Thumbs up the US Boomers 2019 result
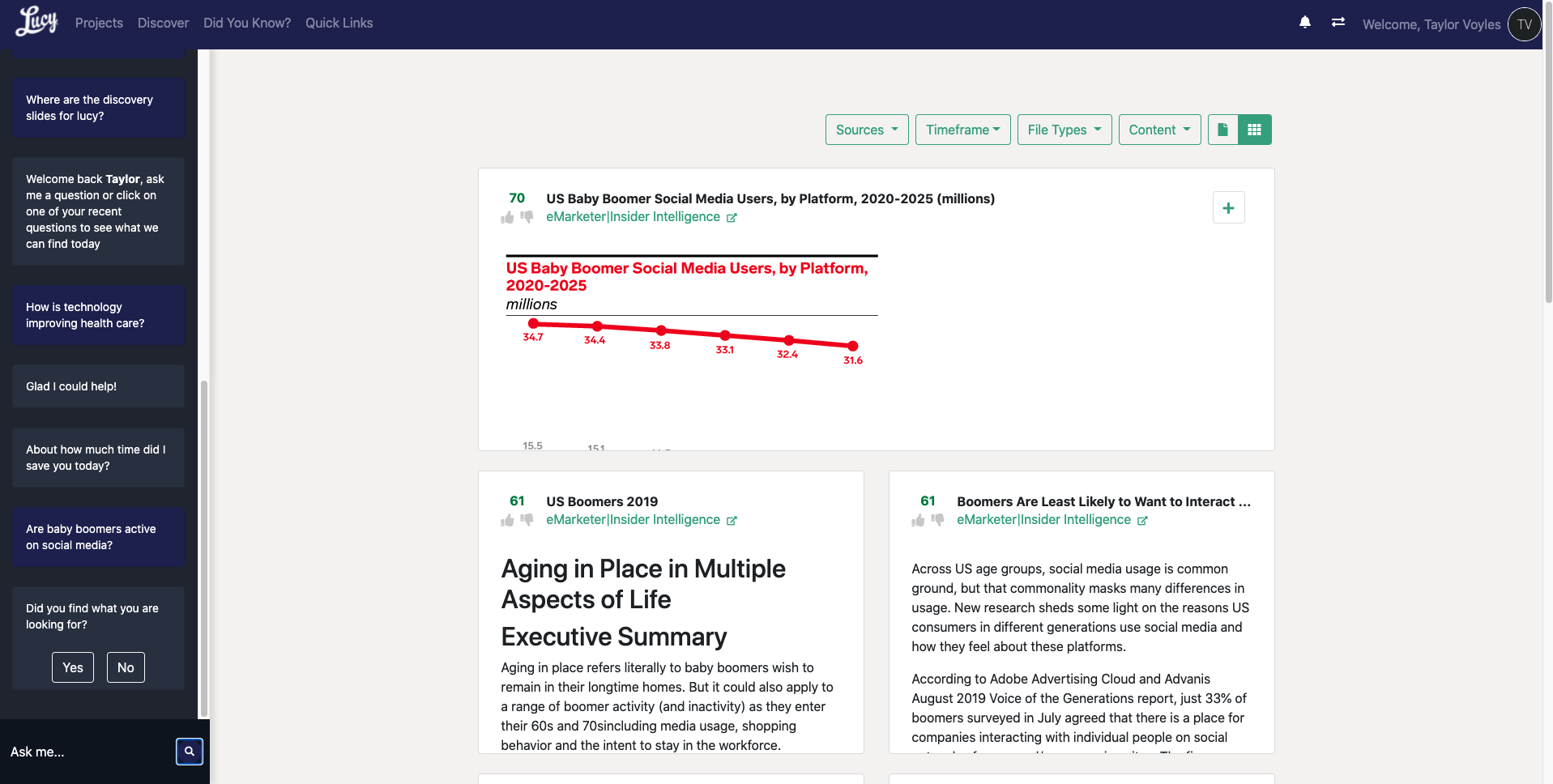 (x=508, y=520)
